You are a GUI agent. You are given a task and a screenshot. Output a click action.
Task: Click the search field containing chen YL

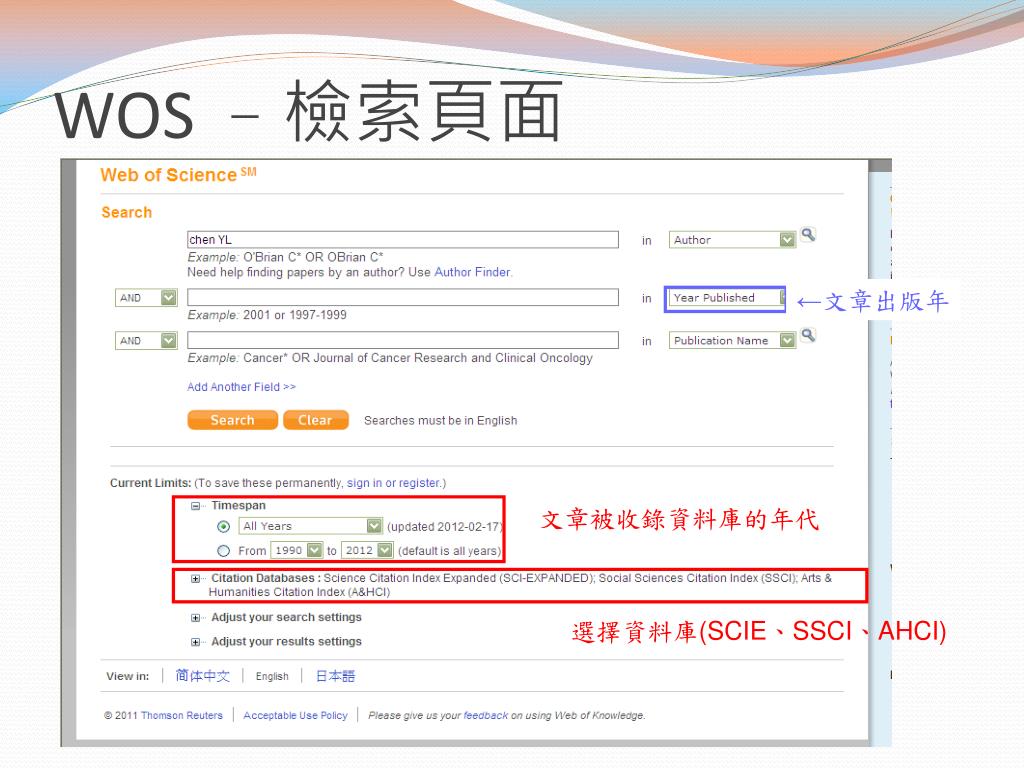click(403, 240)
